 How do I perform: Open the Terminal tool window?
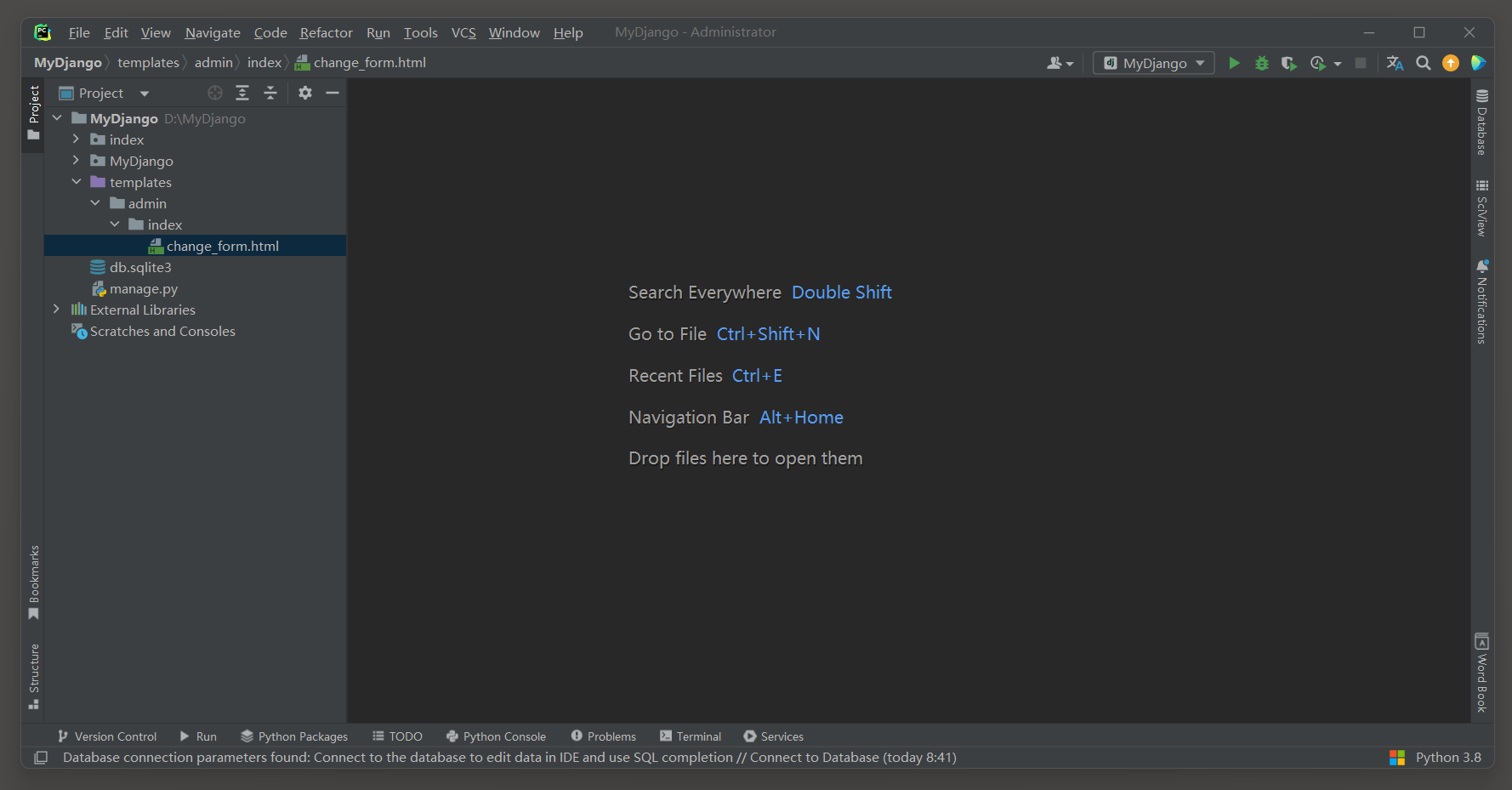(691, 736)
